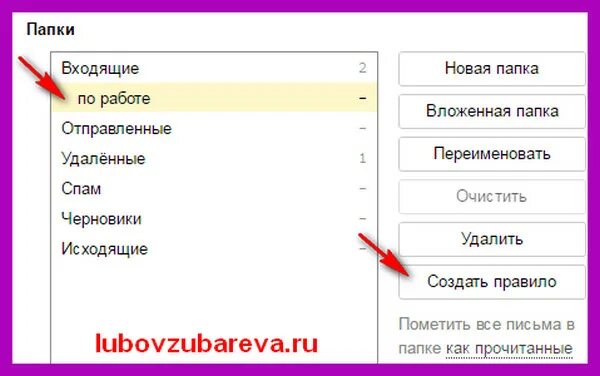The width and height of the screenshot is (600, 376).
Task: Select the Отправленные folder
Action: pyautogui.click(x=214, y=128)
